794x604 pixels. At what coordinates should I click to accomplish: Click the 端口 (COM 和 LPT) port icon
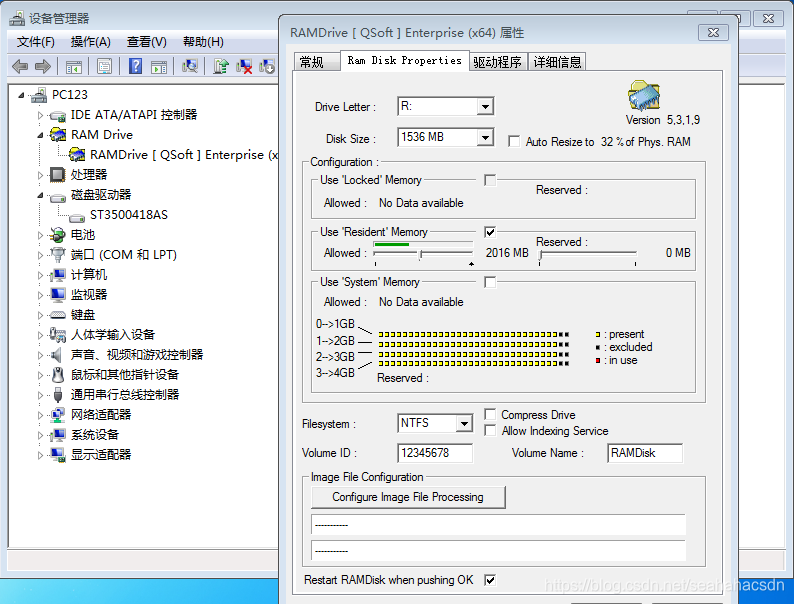(58, 255)
